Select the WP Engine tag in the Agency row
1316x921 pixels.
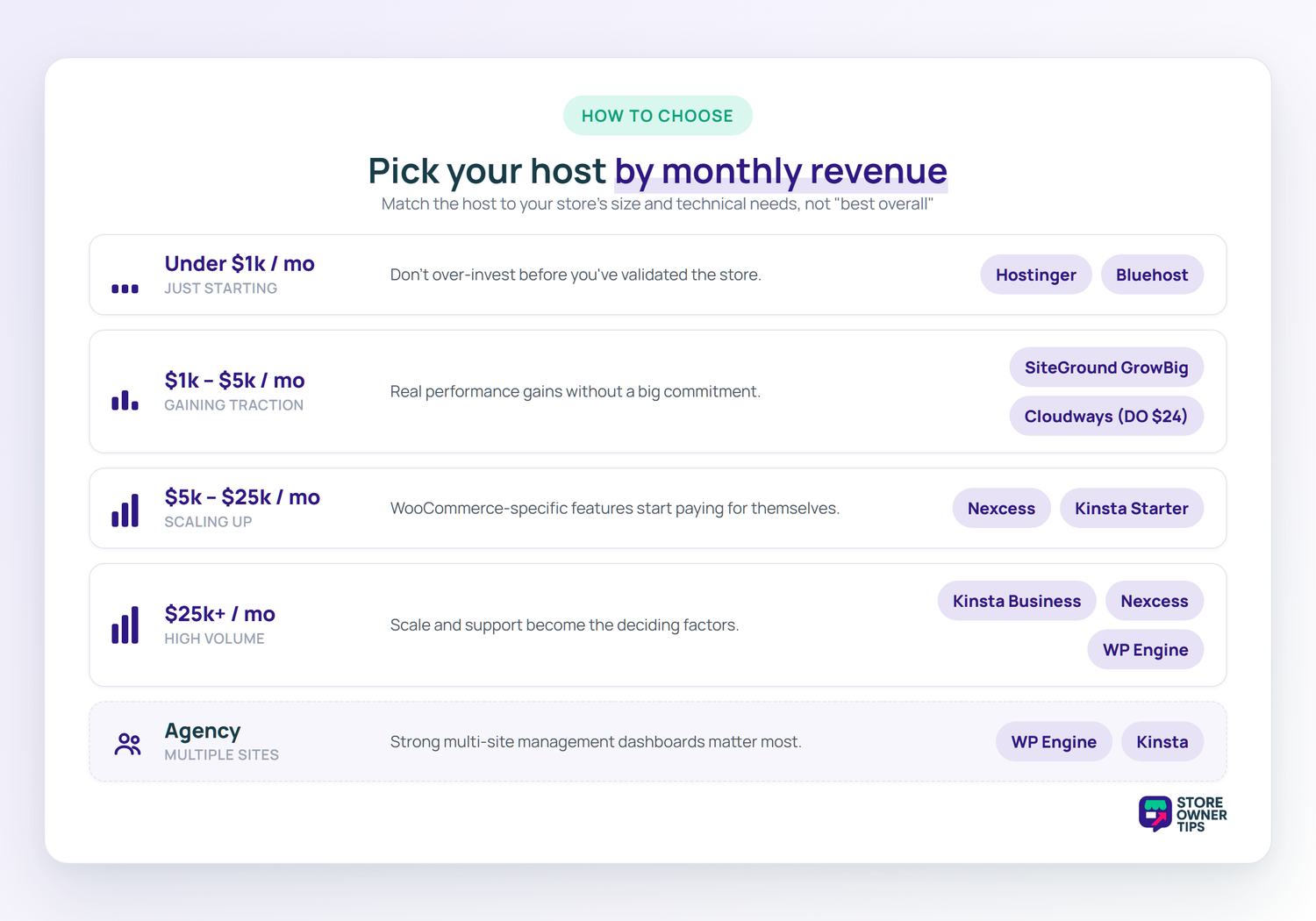coord(1054,742)
